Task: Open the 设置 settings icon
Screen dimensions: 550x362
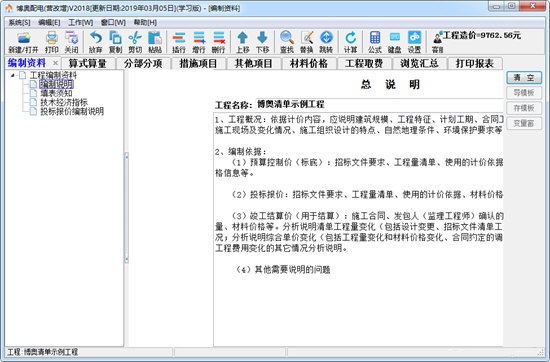Action: 414,38
